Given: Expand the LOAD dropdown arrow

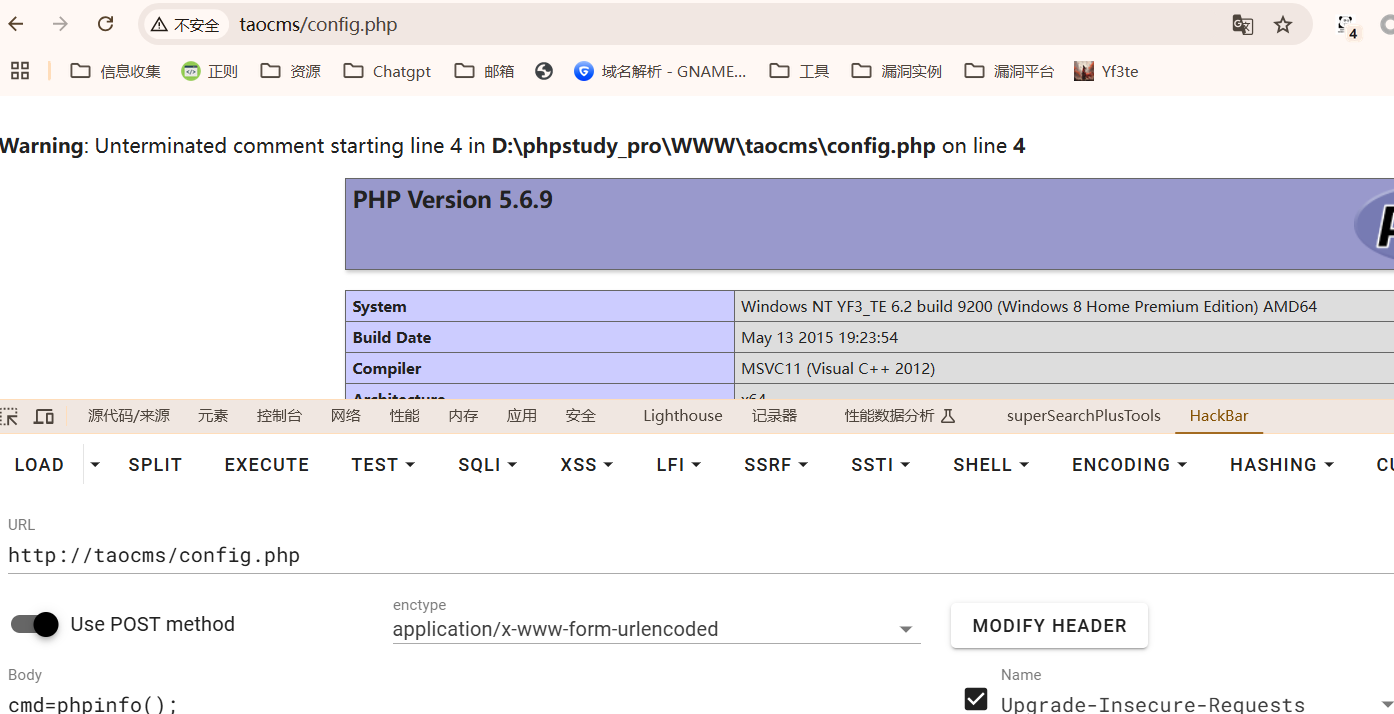Looking at the screenshot, I should tap(95, 465).
